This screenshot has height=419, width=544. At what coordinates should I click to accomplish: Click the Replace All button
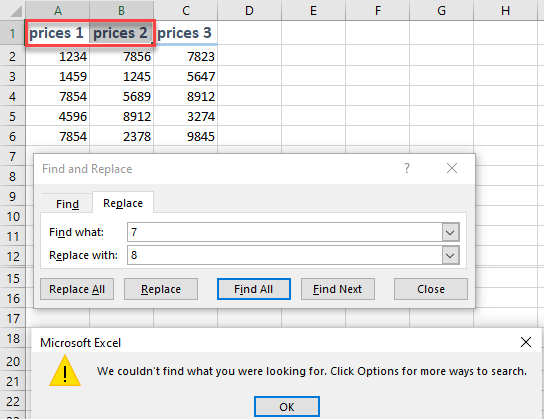pyautogui.click(x=77, y=289)
